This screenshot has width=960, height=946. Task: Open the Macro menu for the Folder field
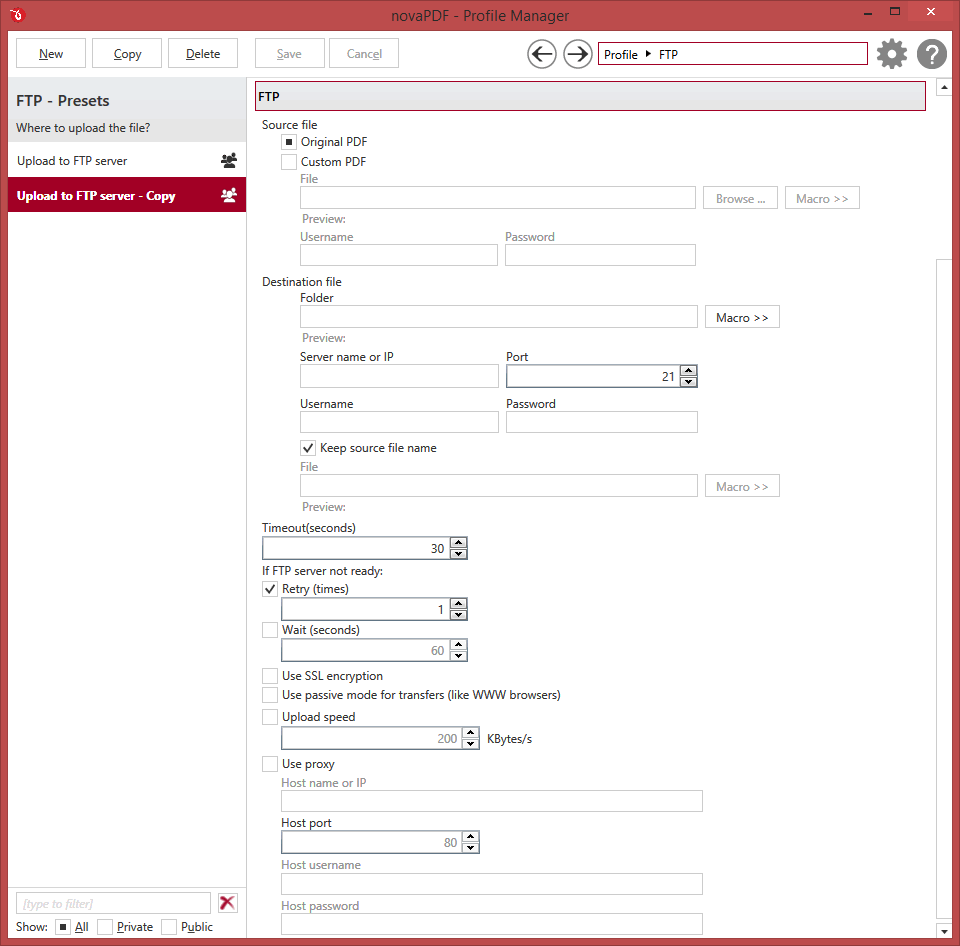pyautogui.click(x=742, y=317)
